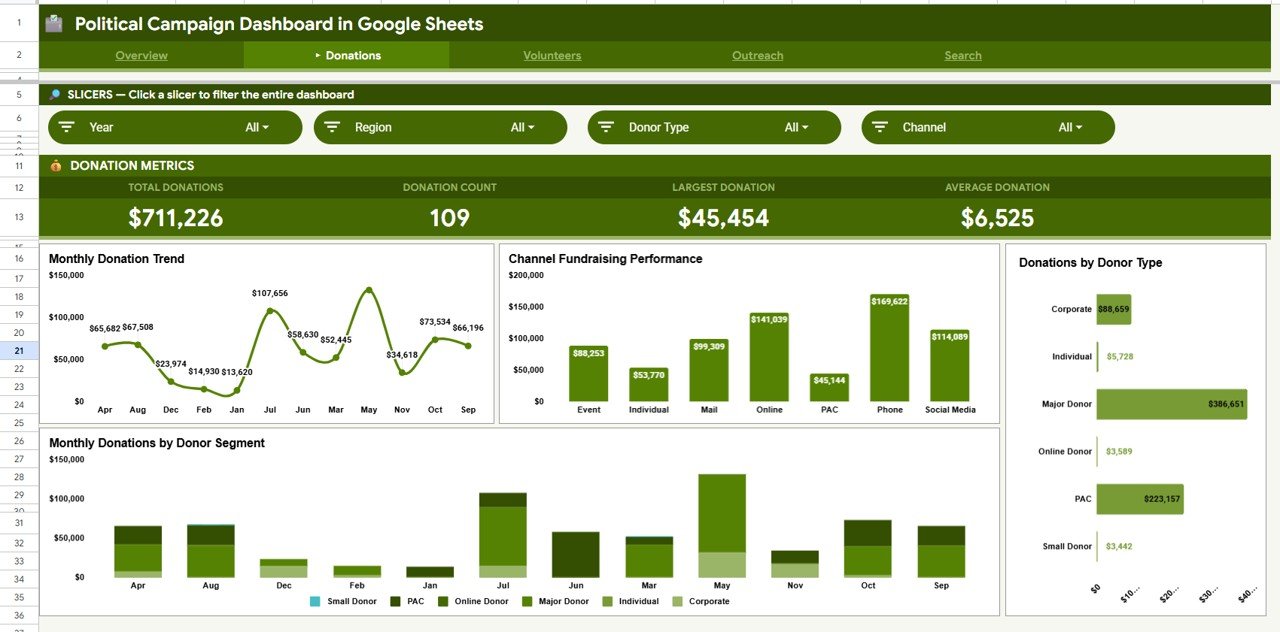This screenshot has height=632, width=1280.
Task: Click the Online bar labeled $141,039
Action: tap(769, 356)
